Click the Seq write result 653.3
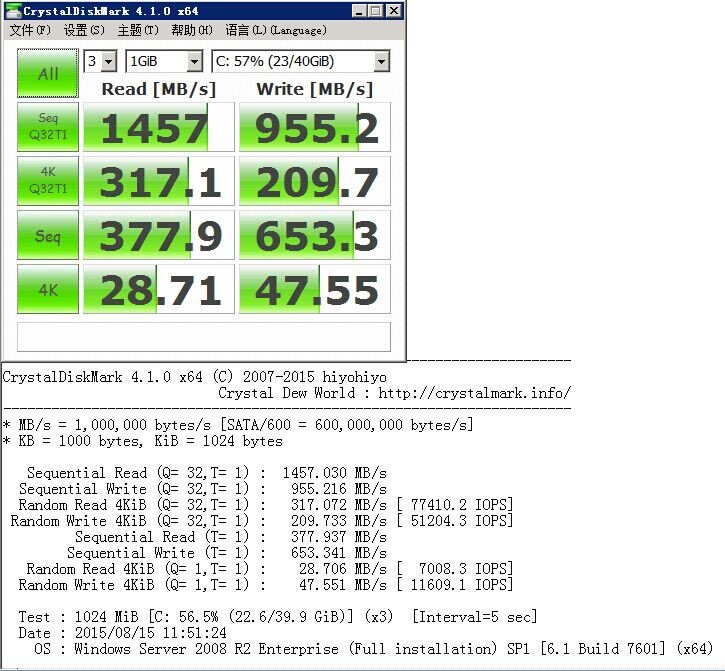The height and width of the screenshot is (671, 725). point(314,235)
